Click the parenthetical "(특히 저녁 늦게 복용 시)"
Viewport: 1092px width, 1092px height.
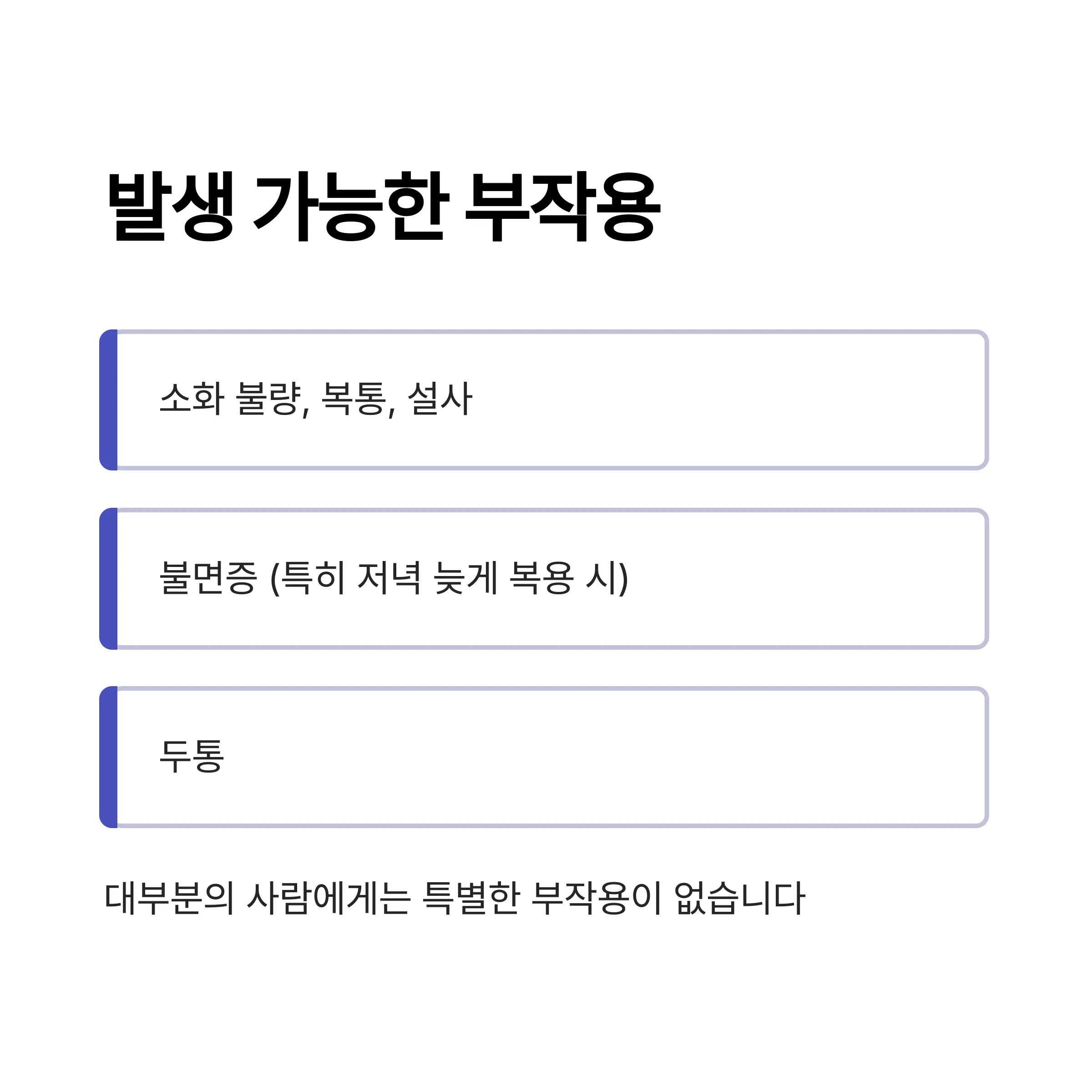click(x=450, y=577)
